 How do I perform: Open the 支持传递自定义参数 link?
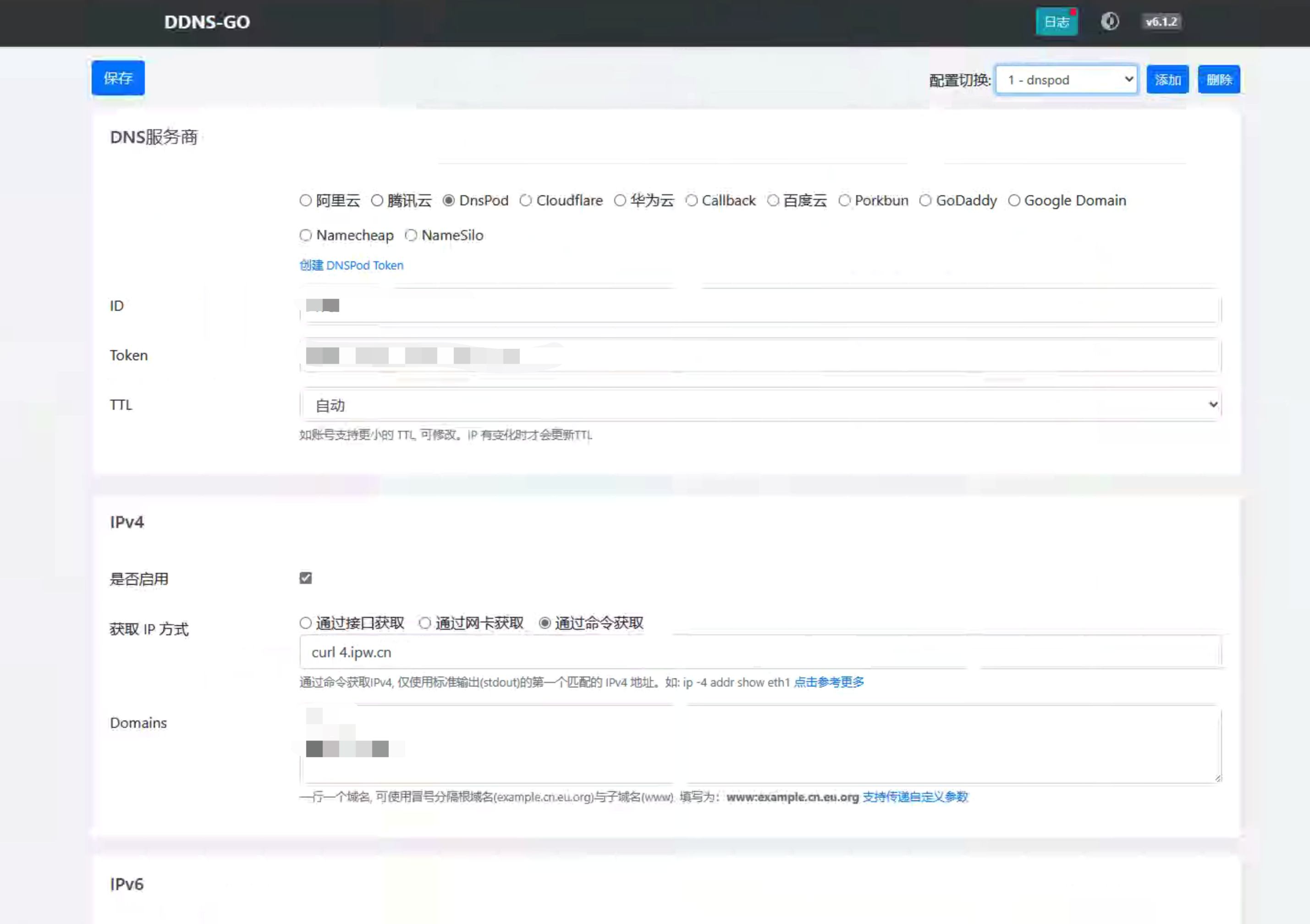[914, 797]
